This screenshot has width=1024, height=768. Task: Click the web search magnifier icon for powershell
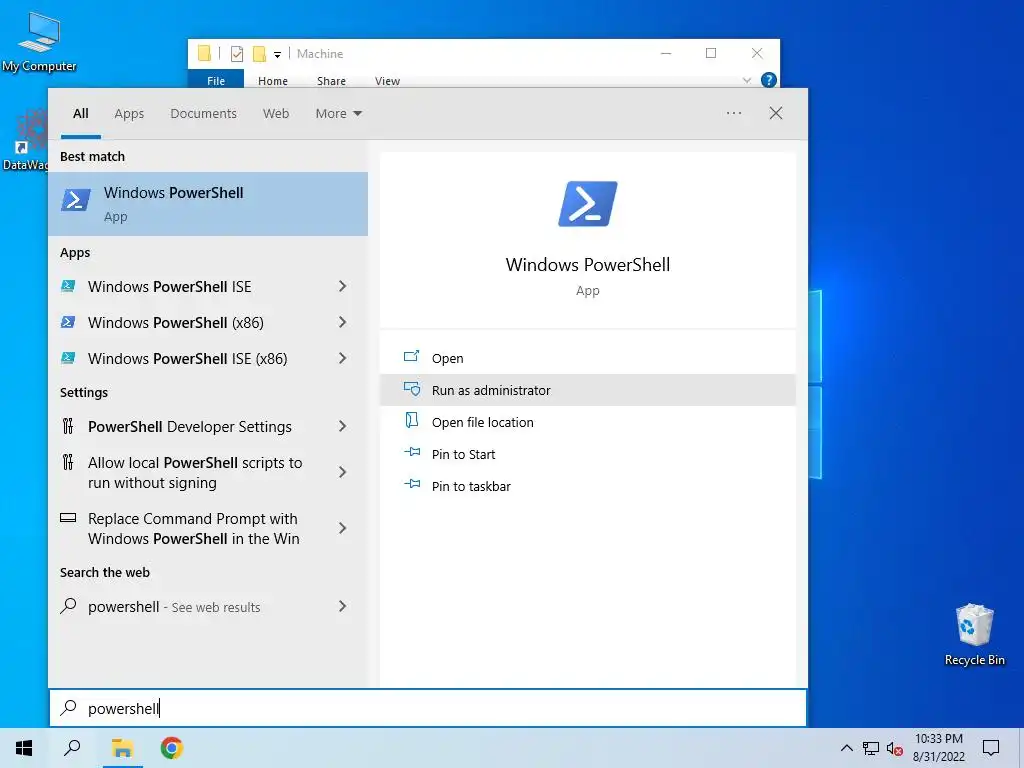[68, 606]
